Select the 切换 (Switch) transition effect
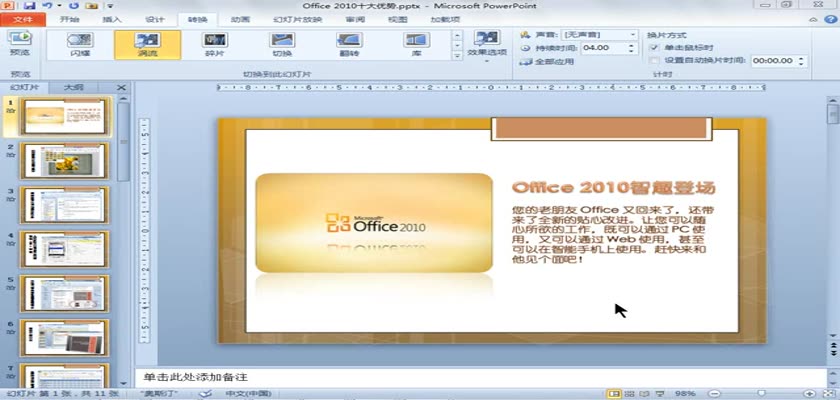Screen dimensions: 840x400 click(282, 45)
